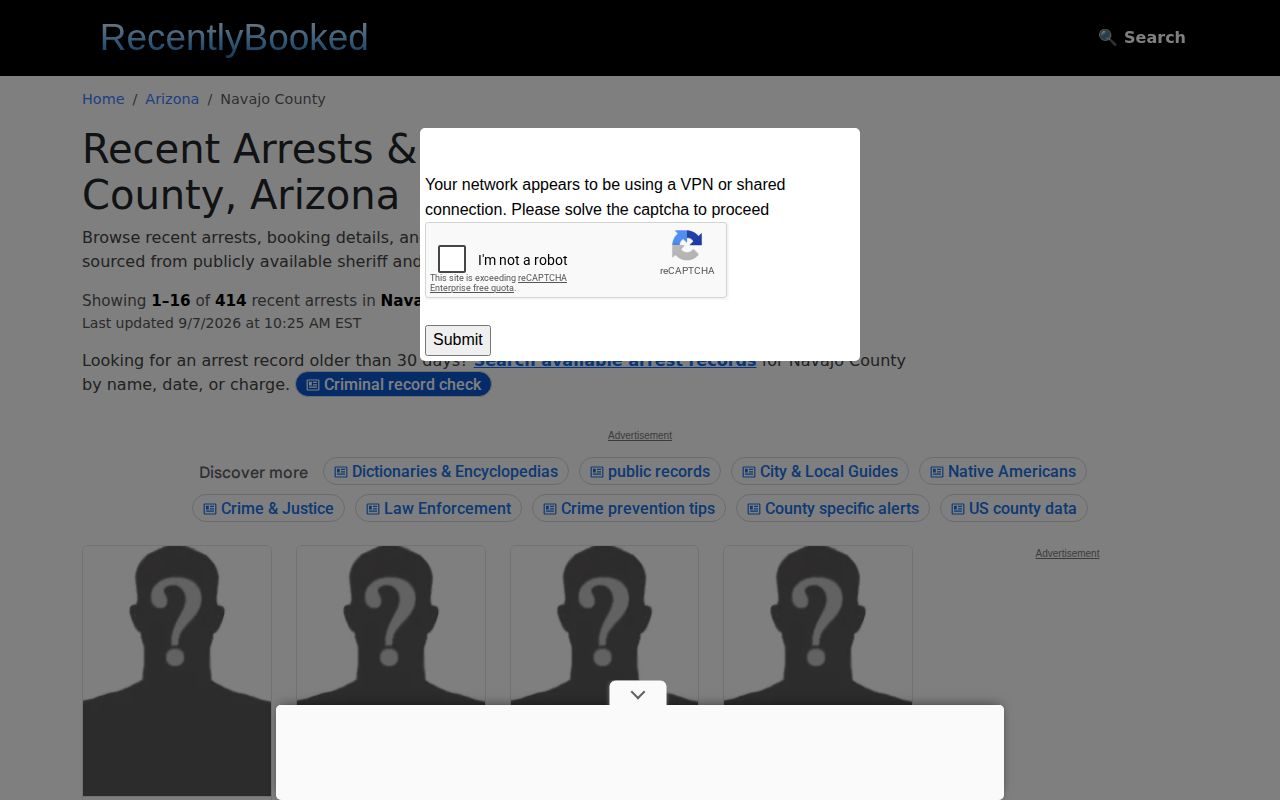This screenshot has width=1280, height=800.
Task: Click the icon on Criminal record check pill
Action: pos(313,385)
